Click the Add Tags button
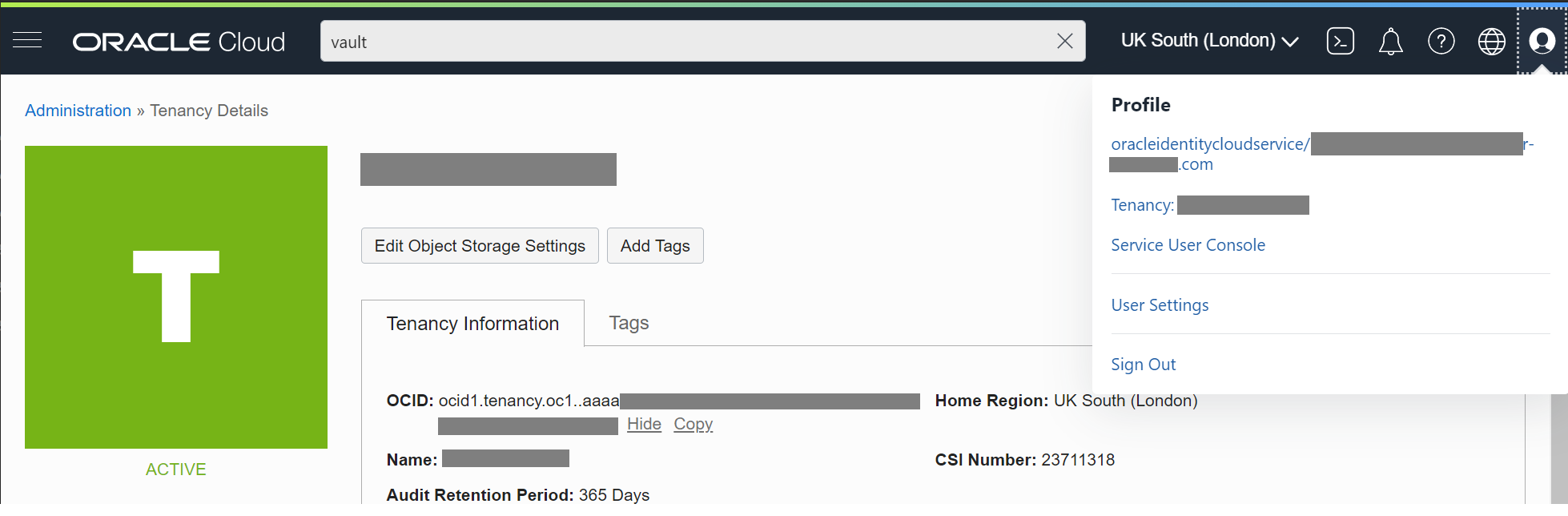 click(654, 246)
